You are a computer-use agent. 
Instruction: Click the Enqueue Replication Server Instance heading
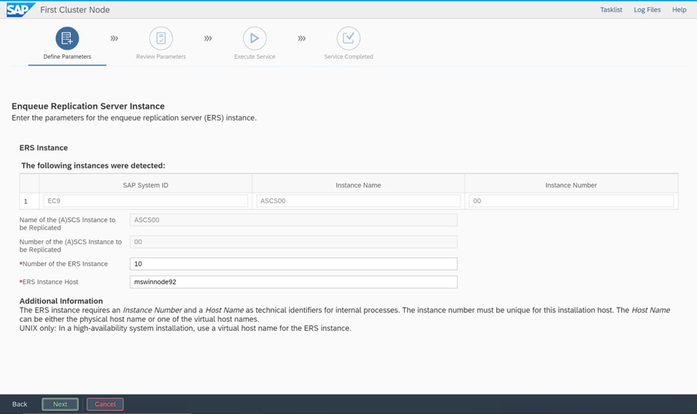[x=88, y=106]
